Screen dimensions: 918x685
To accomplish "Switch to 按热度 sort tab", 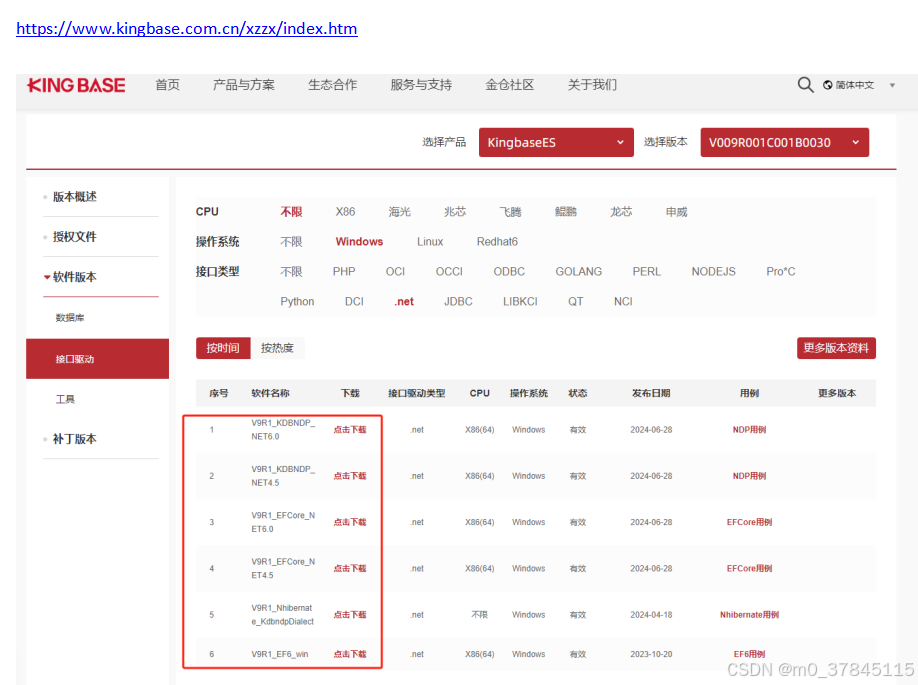I will tap(277, 348).
